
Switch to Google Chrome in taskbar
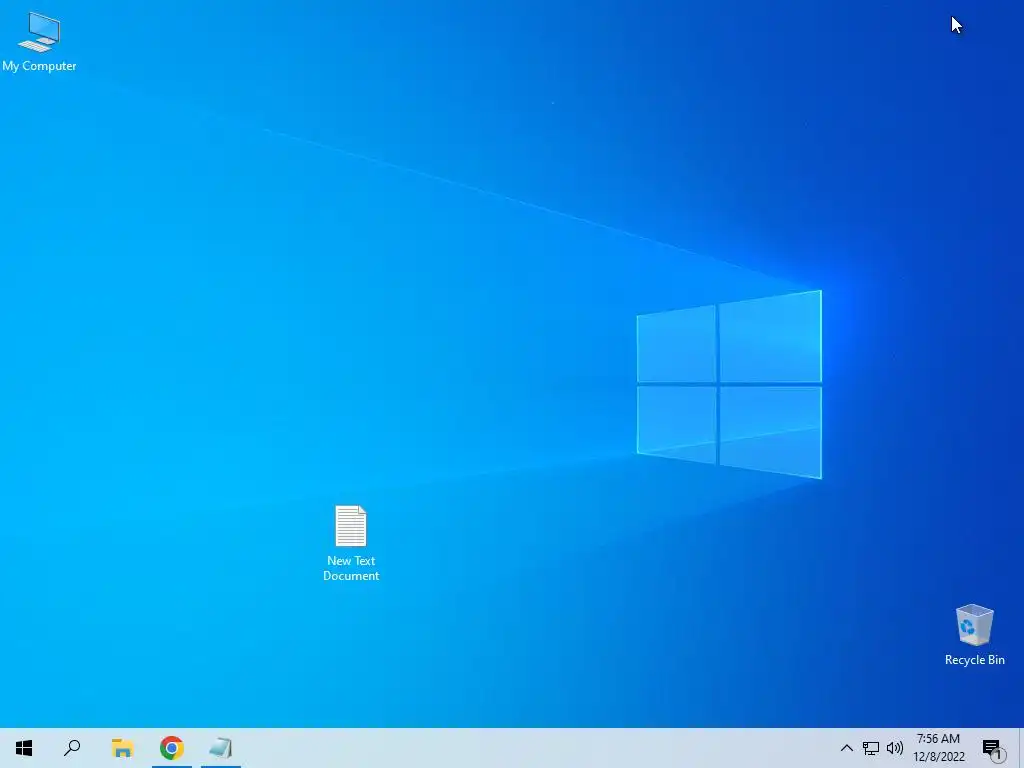coord(172,748)
